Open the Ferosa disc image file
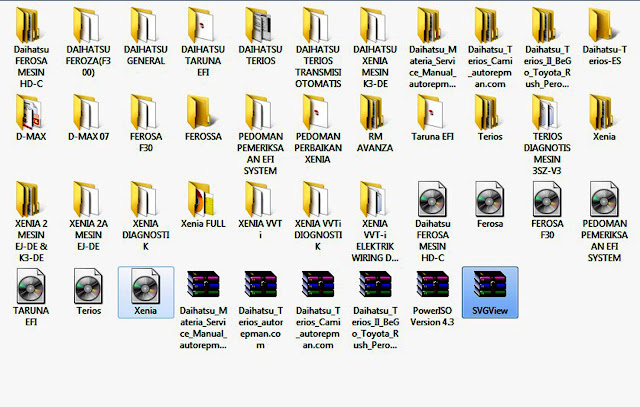The image size is (640, 407). 490,205
